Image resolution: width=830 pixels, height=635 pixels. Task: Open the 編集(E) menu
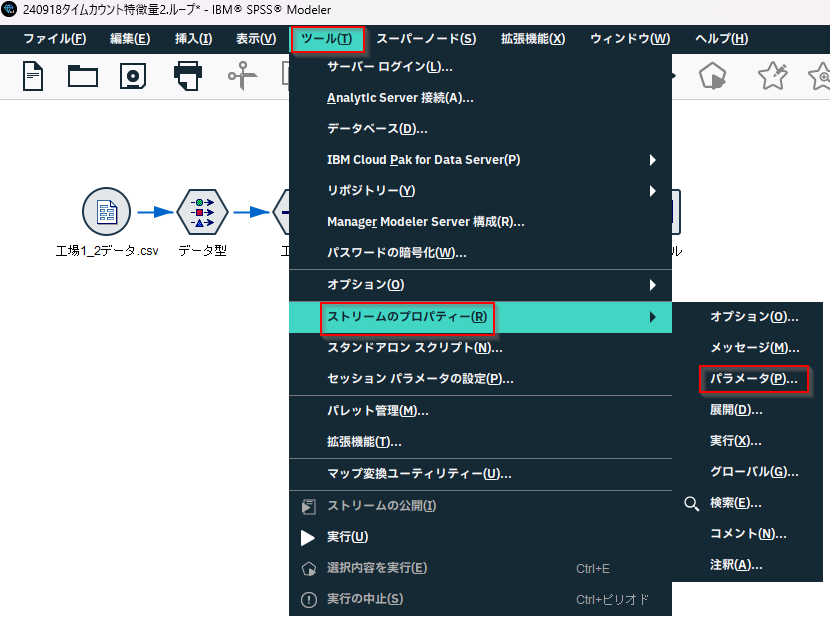(x=130, y=39)
